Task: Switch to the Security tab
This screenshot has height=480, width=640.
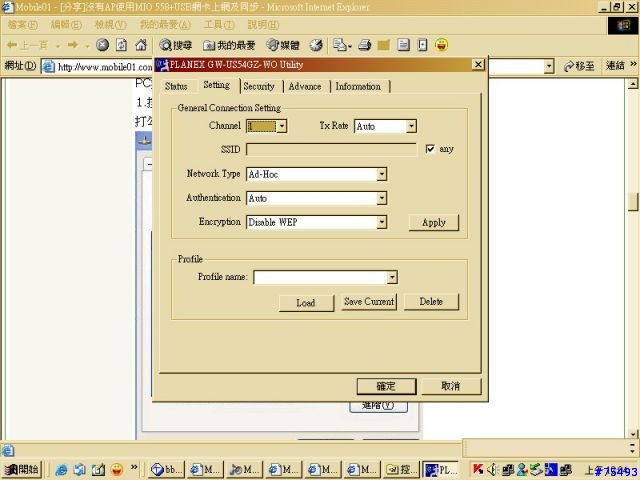Action: point(259,86)
